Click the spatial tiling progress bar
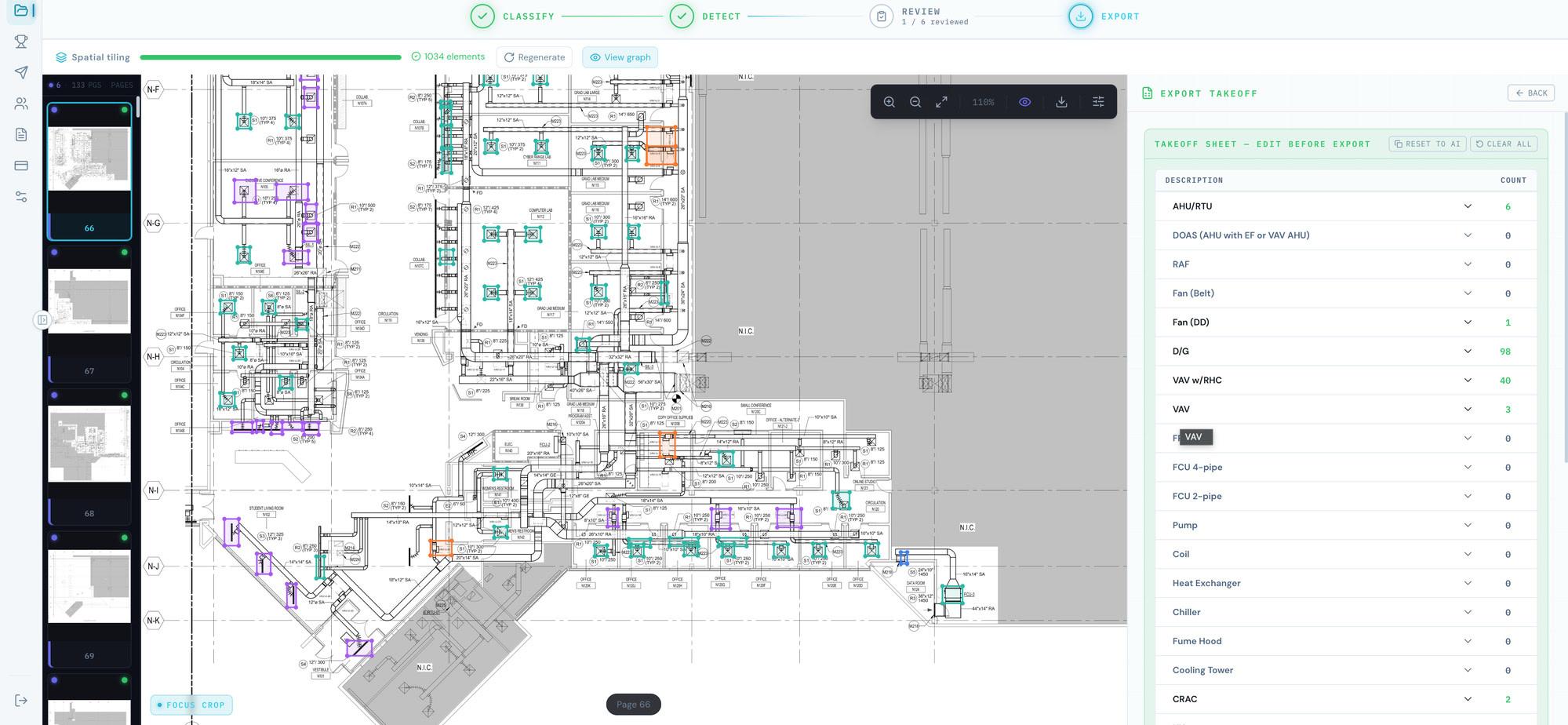The width and height of the screenshot is (1568, 725). (271, 57)
